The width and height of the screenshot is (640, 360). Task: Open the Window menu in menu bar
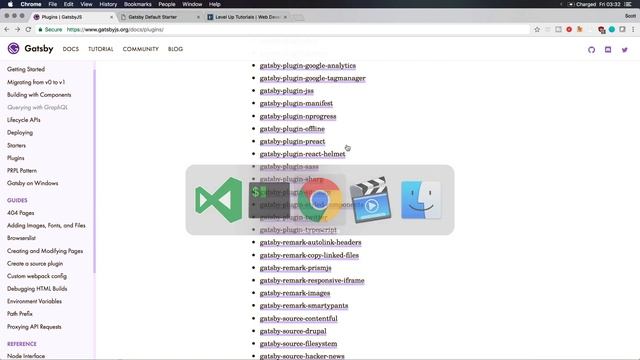[192, 4]
